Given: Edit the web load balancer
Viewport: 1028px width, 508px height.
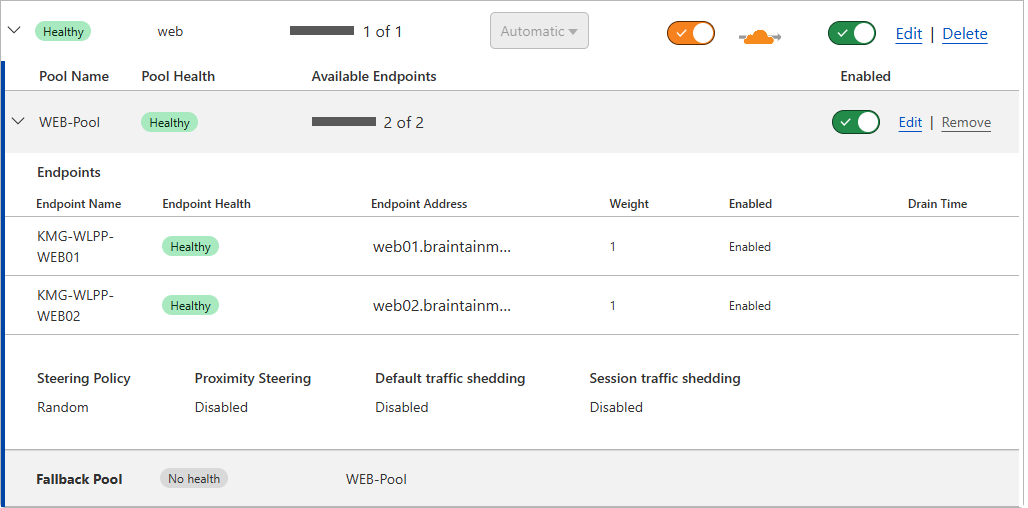Looking at the screenshot, I should [909, 34].
